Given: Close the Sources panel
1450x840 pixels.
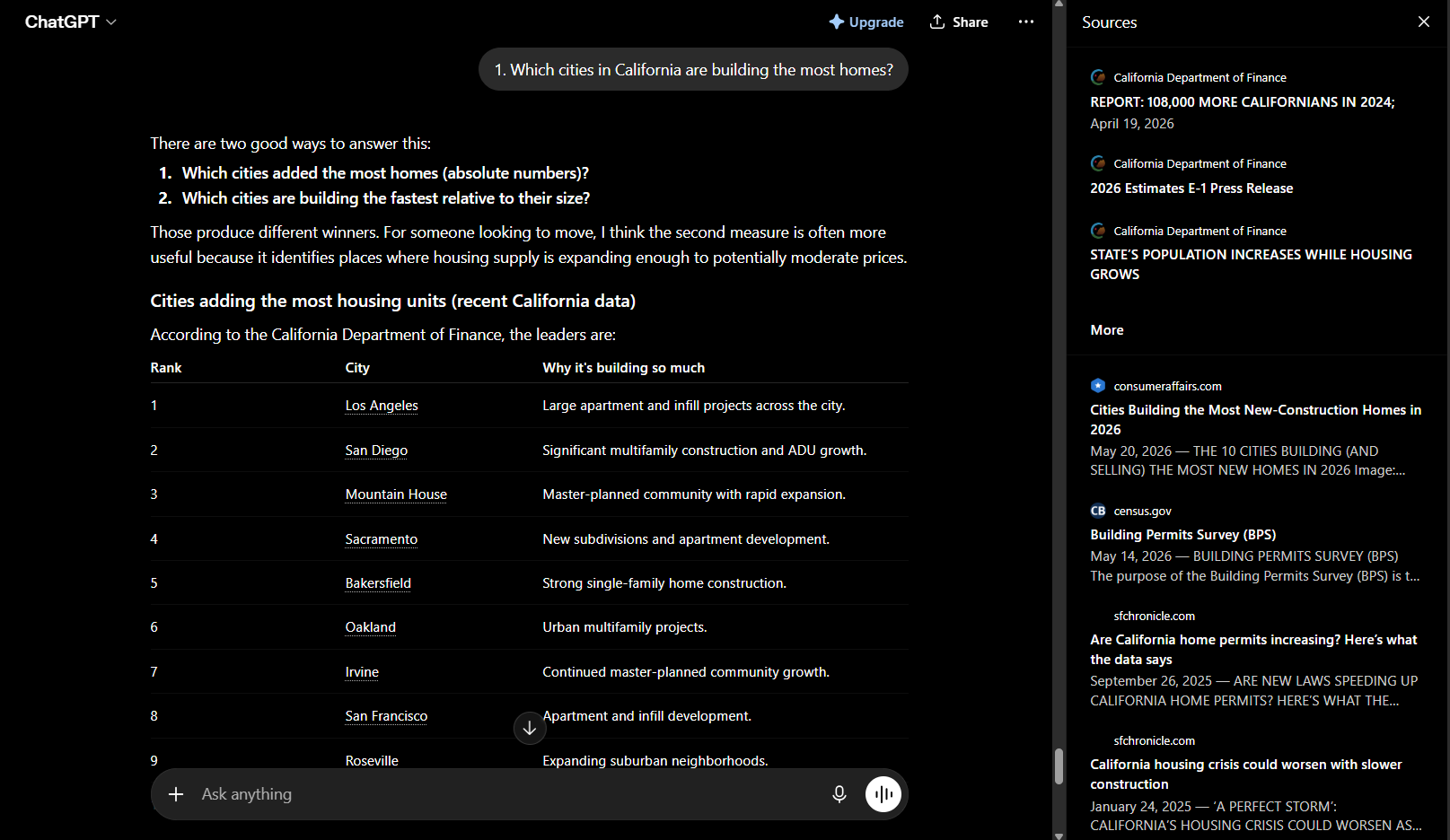Looking at the screenshot, I should [x=1424, y=22].
